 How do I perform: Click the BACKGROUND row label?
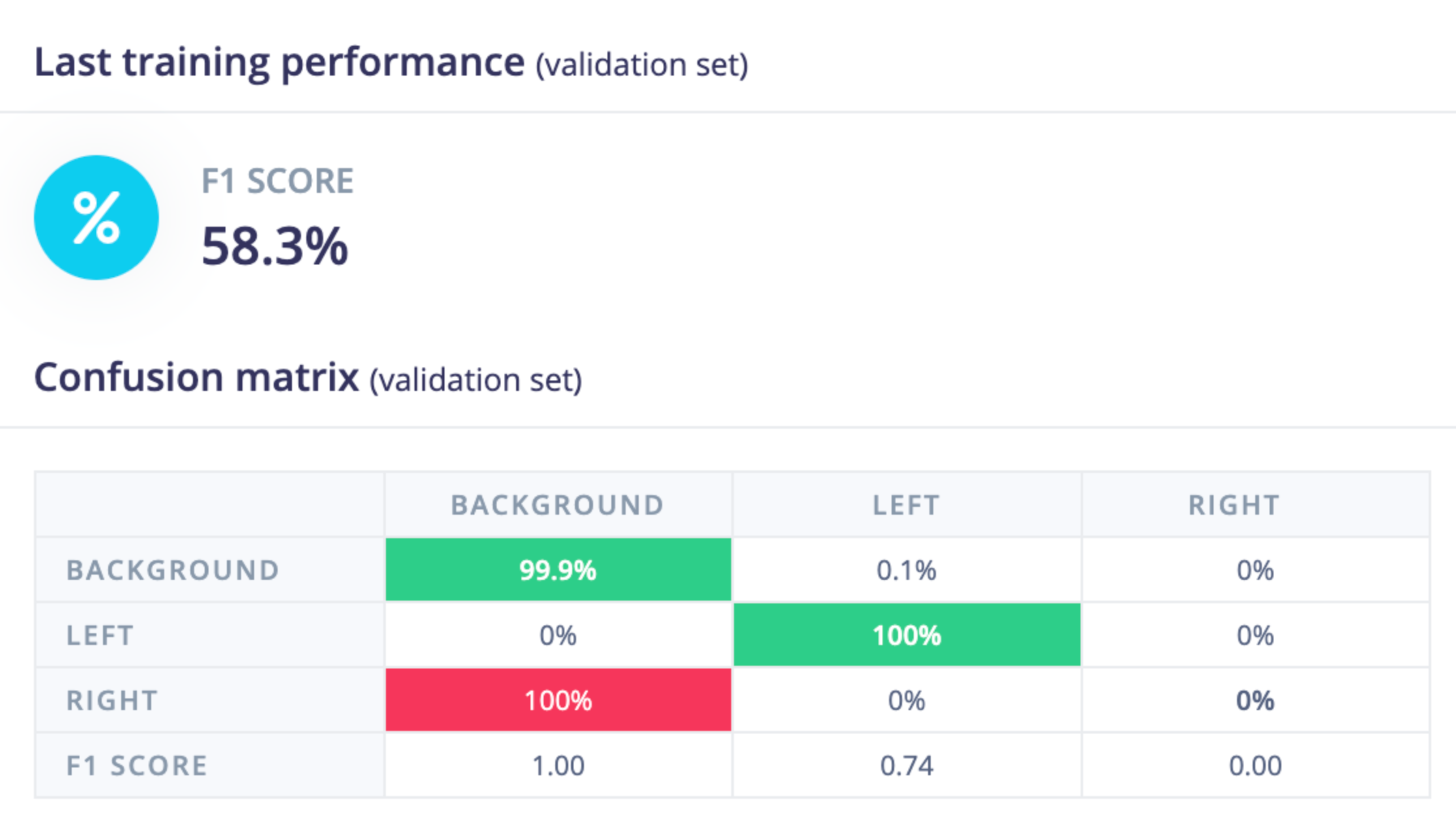pos(173,571)
